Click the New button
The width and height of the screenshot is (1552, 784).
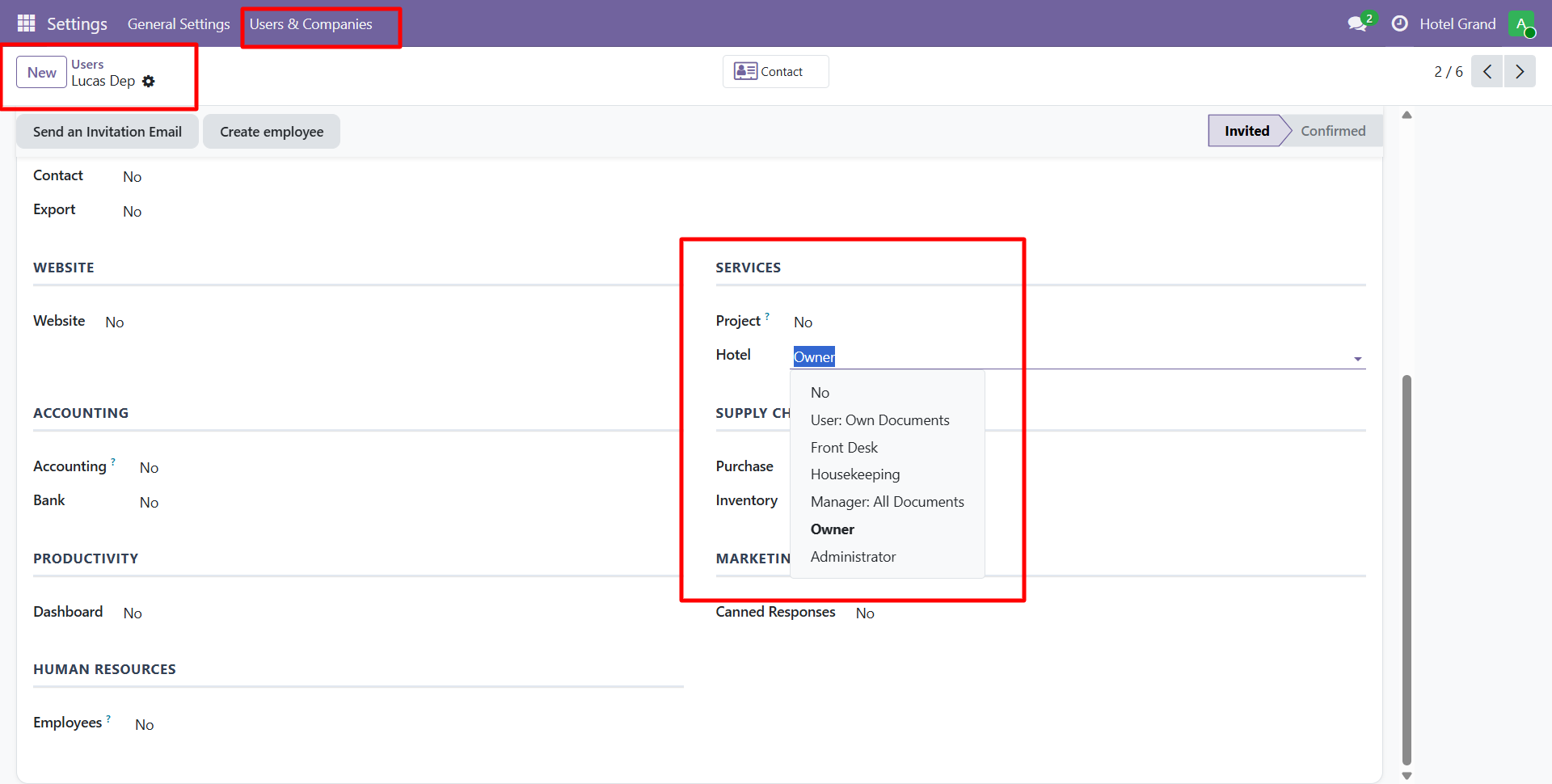coord(41,73)
